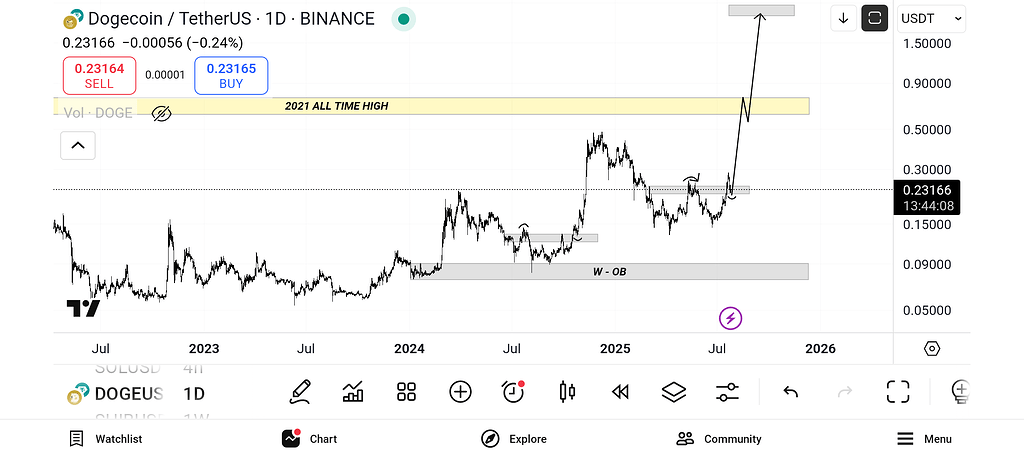Switch to the Chart tab

pos(310,439)
